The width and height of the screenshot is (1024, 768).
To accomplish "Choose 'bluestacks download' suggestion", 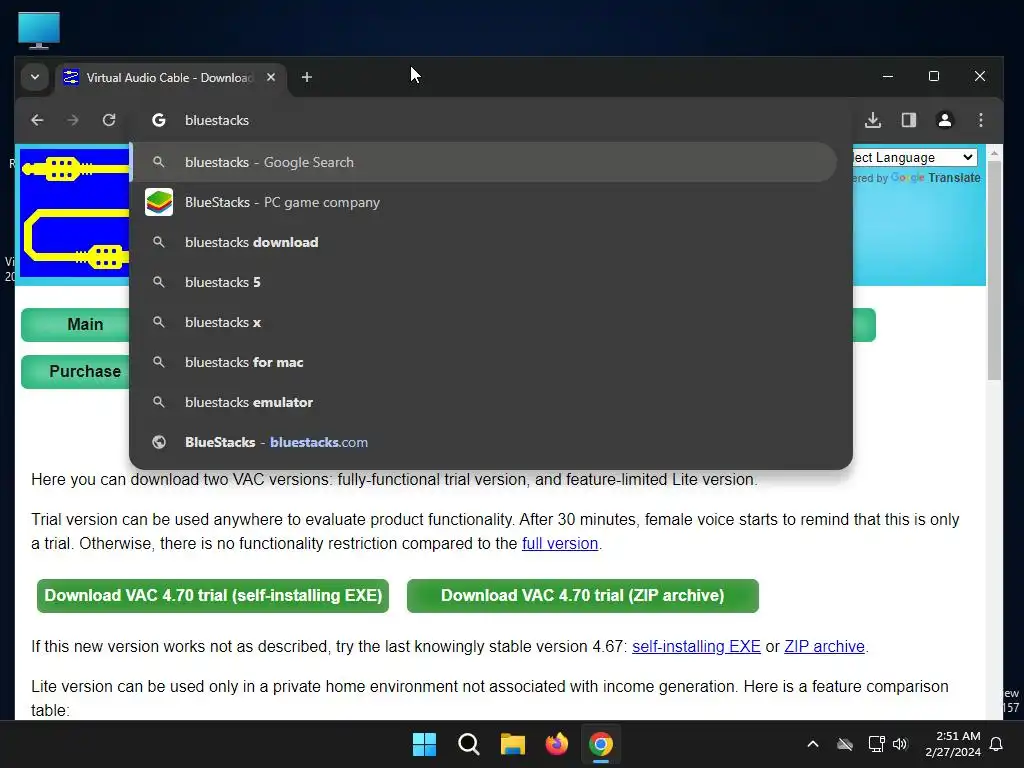I will pyautogui.click(x=483, y=242).
